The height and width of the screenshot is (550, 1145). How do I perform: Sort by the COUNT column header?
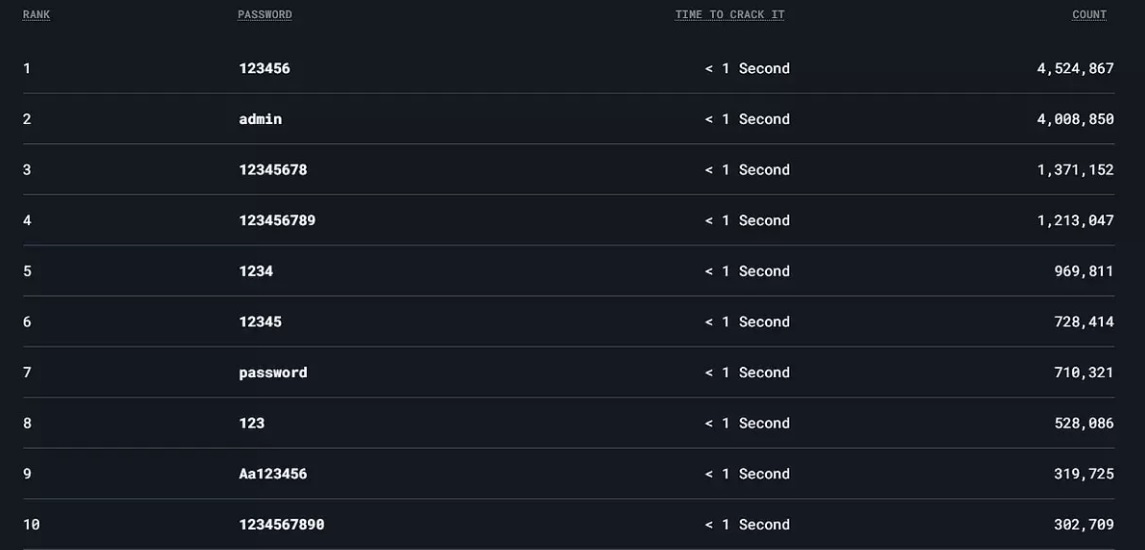tap(1090, 15)
